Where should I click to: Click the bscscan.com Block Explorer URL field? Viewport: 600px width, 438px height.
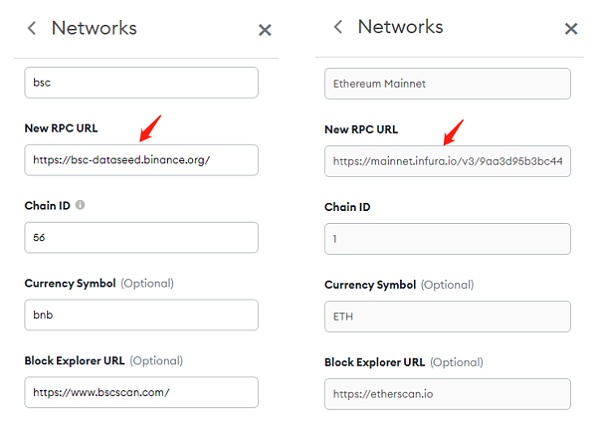[x=141, y=392]
